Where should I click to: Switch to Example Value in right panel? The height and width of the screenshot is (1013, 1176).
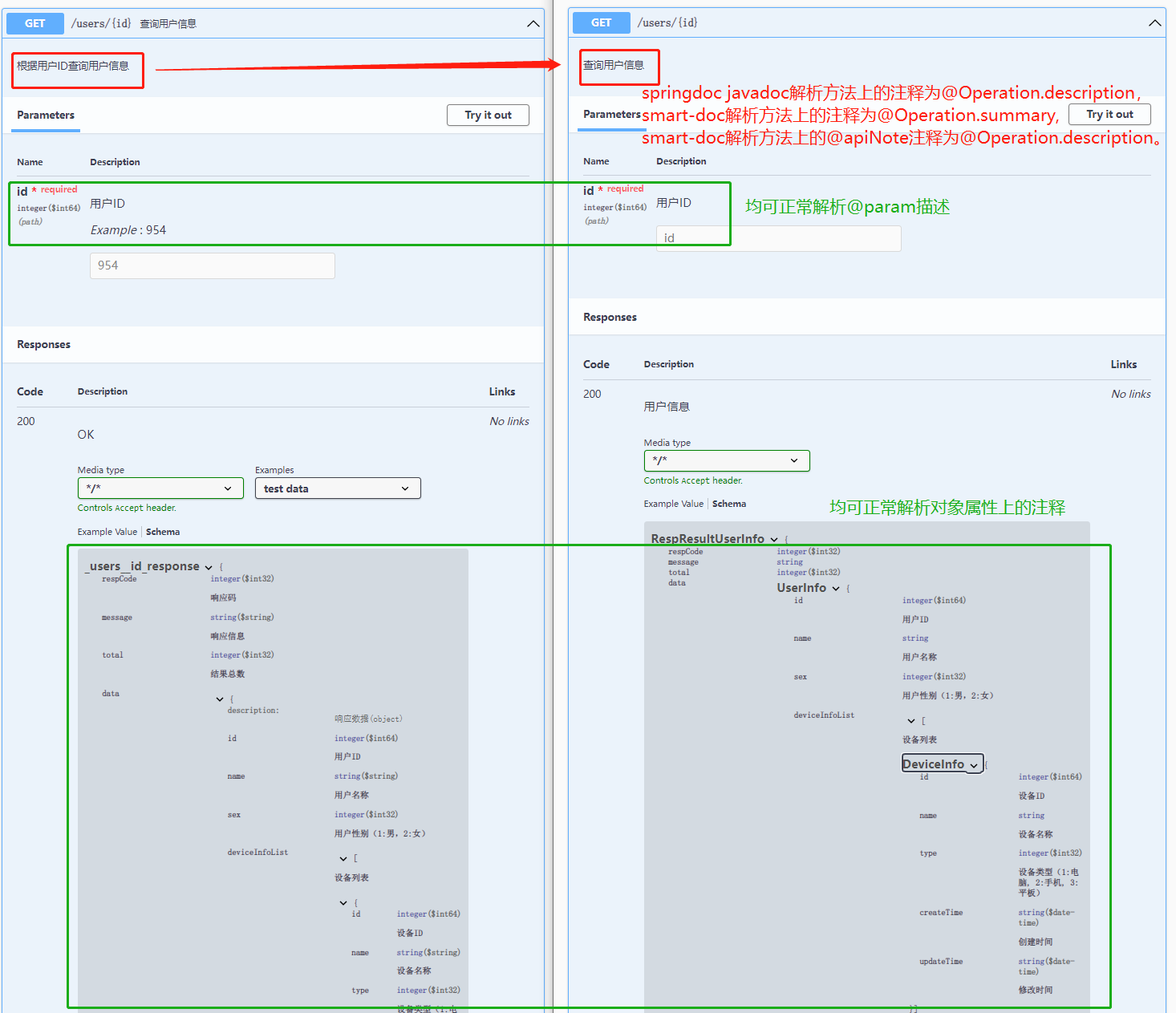click(674, 504)
